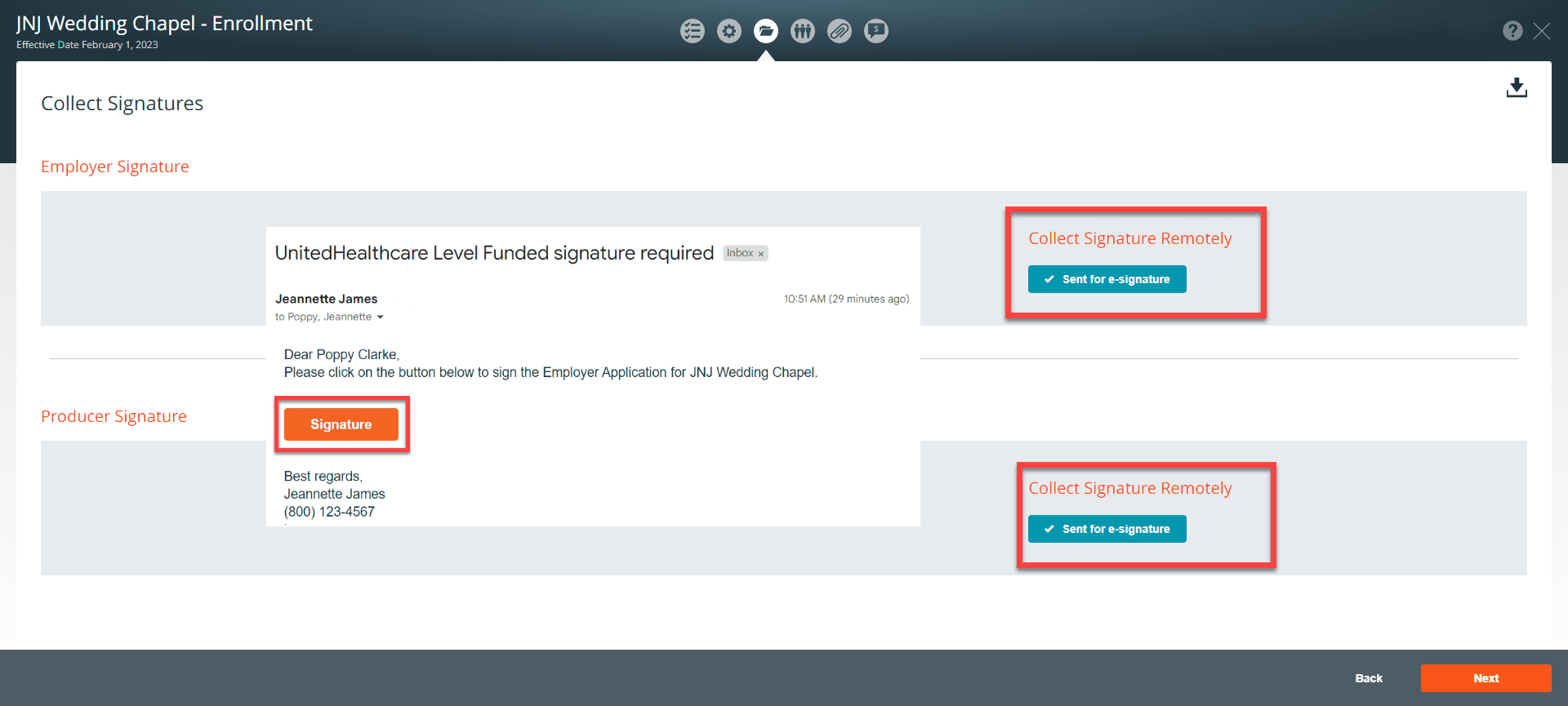Click the producer Collect Signature Remotely title

[x=1130, y=488]
